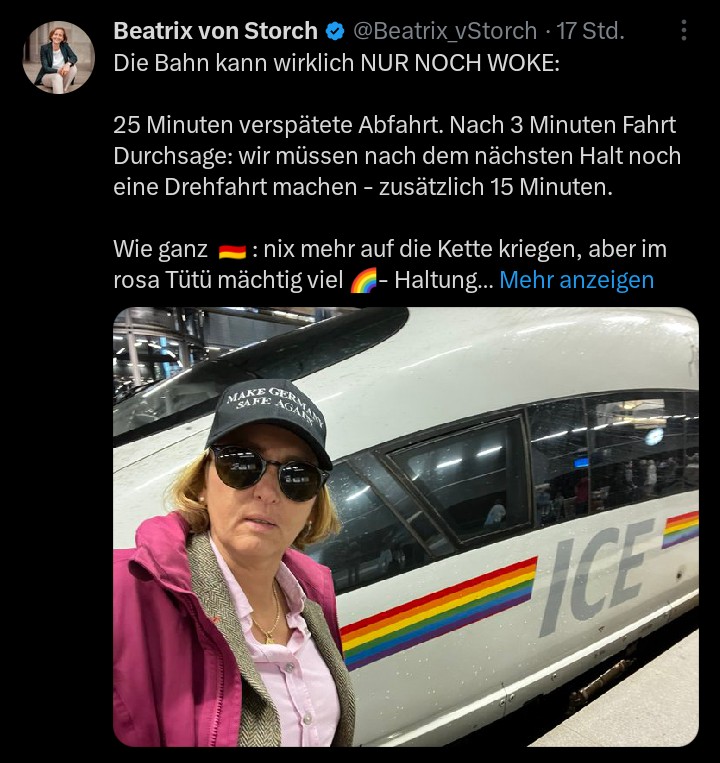
Task: Click the 'Wie ganz' text before flag
Action: 160,250
